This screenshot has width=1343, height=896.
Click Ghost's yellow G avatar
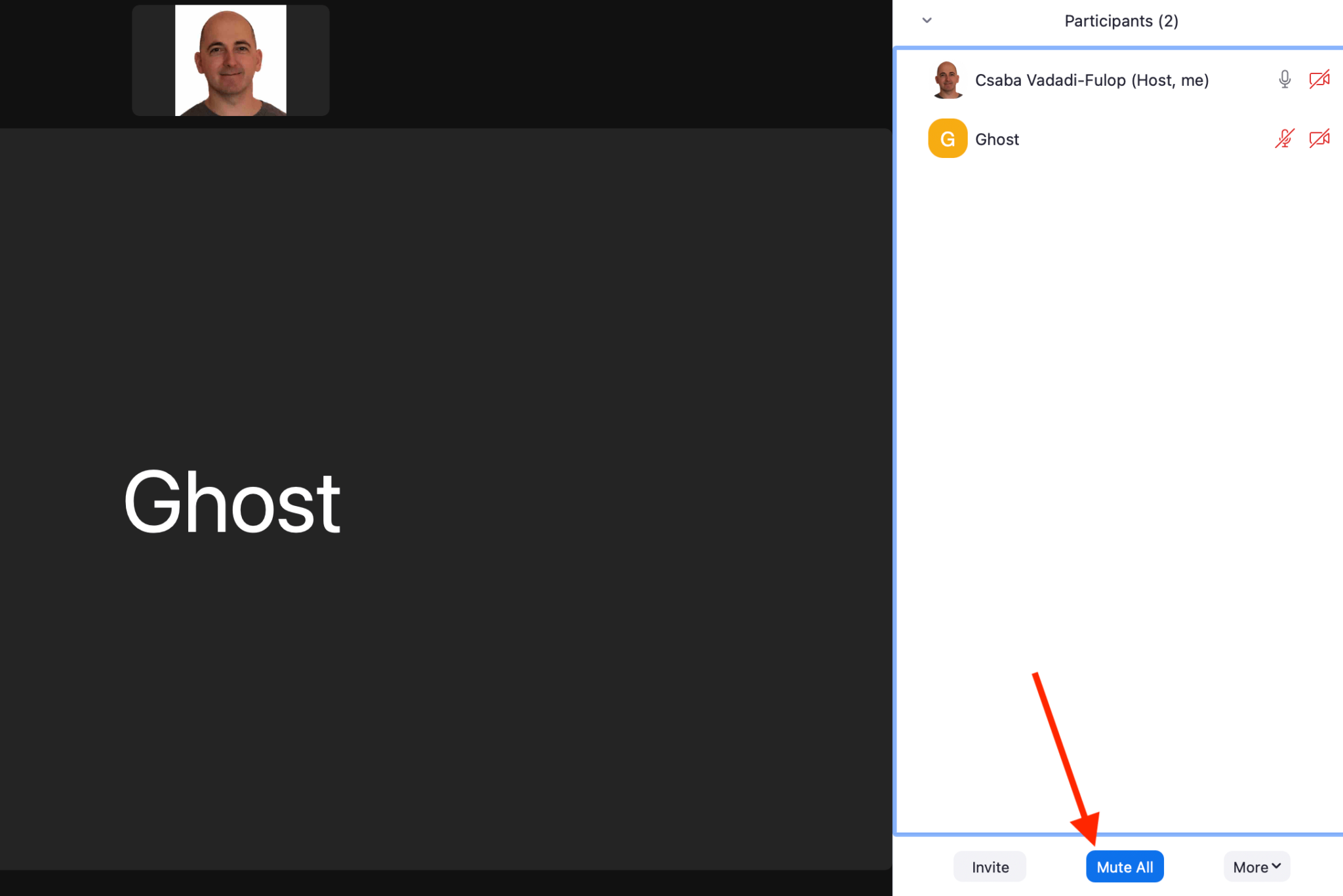(946, 138)
